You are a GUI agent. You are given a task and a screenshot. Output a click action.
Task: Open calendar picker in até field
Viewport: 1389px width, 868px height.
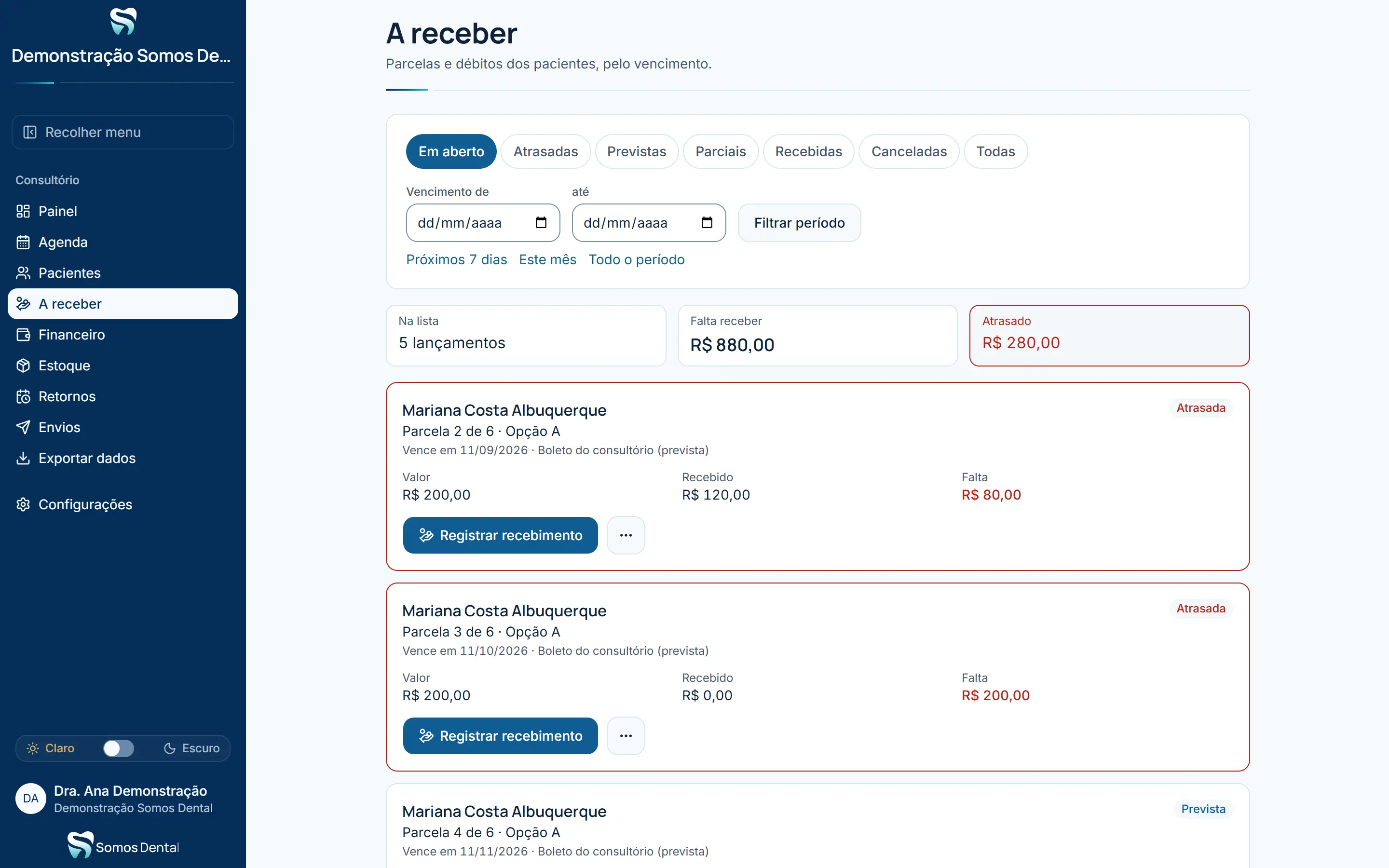click(x=707, y=223)
